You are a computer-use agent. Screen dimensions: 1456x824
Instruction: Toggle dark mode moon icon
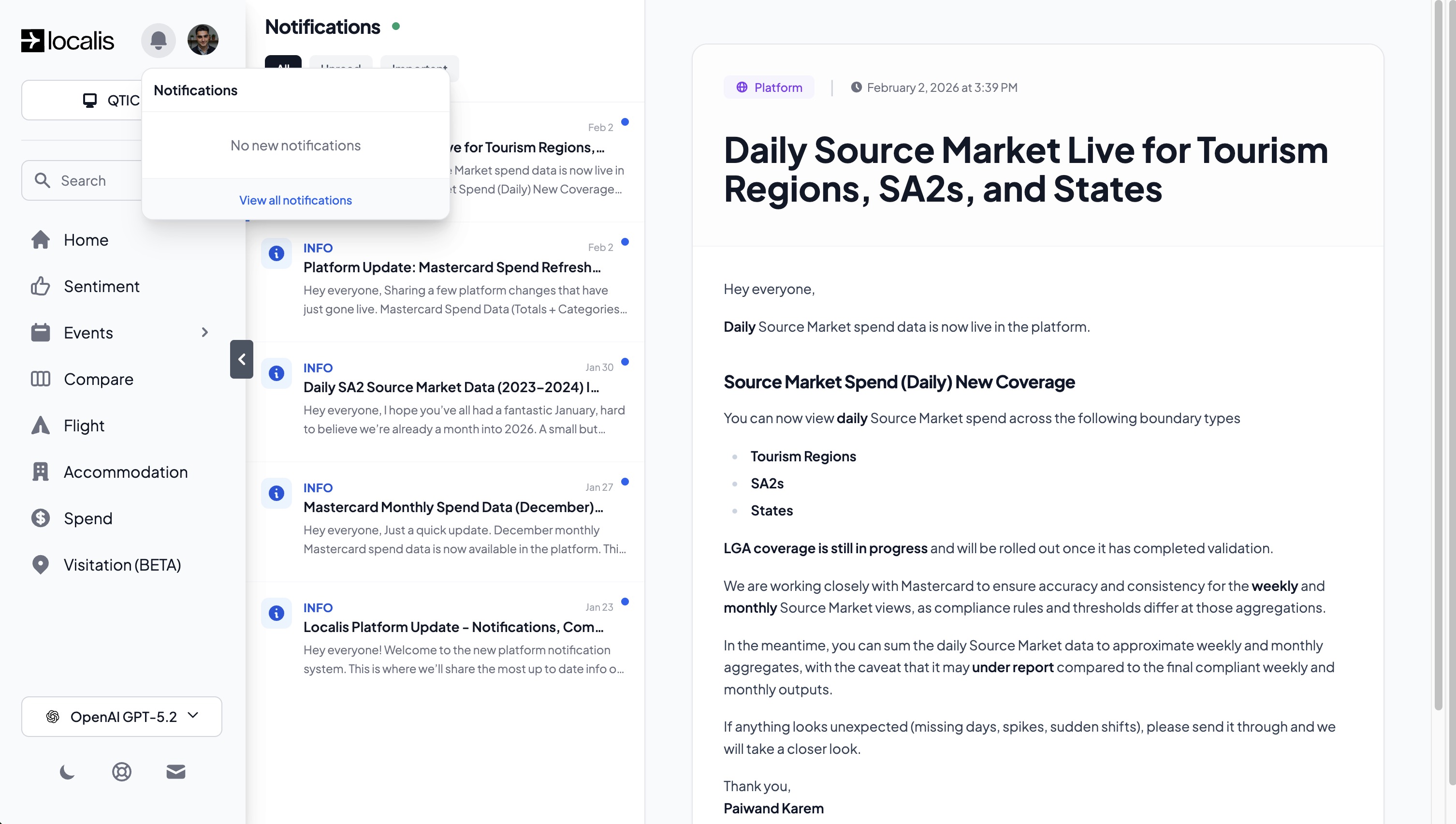pos(67,772)
